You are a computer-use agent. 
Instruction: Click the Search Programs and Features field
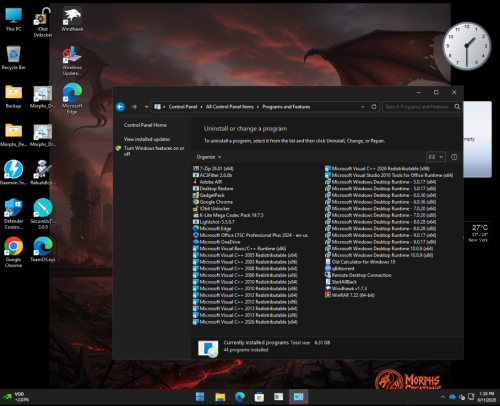(418, 107)
